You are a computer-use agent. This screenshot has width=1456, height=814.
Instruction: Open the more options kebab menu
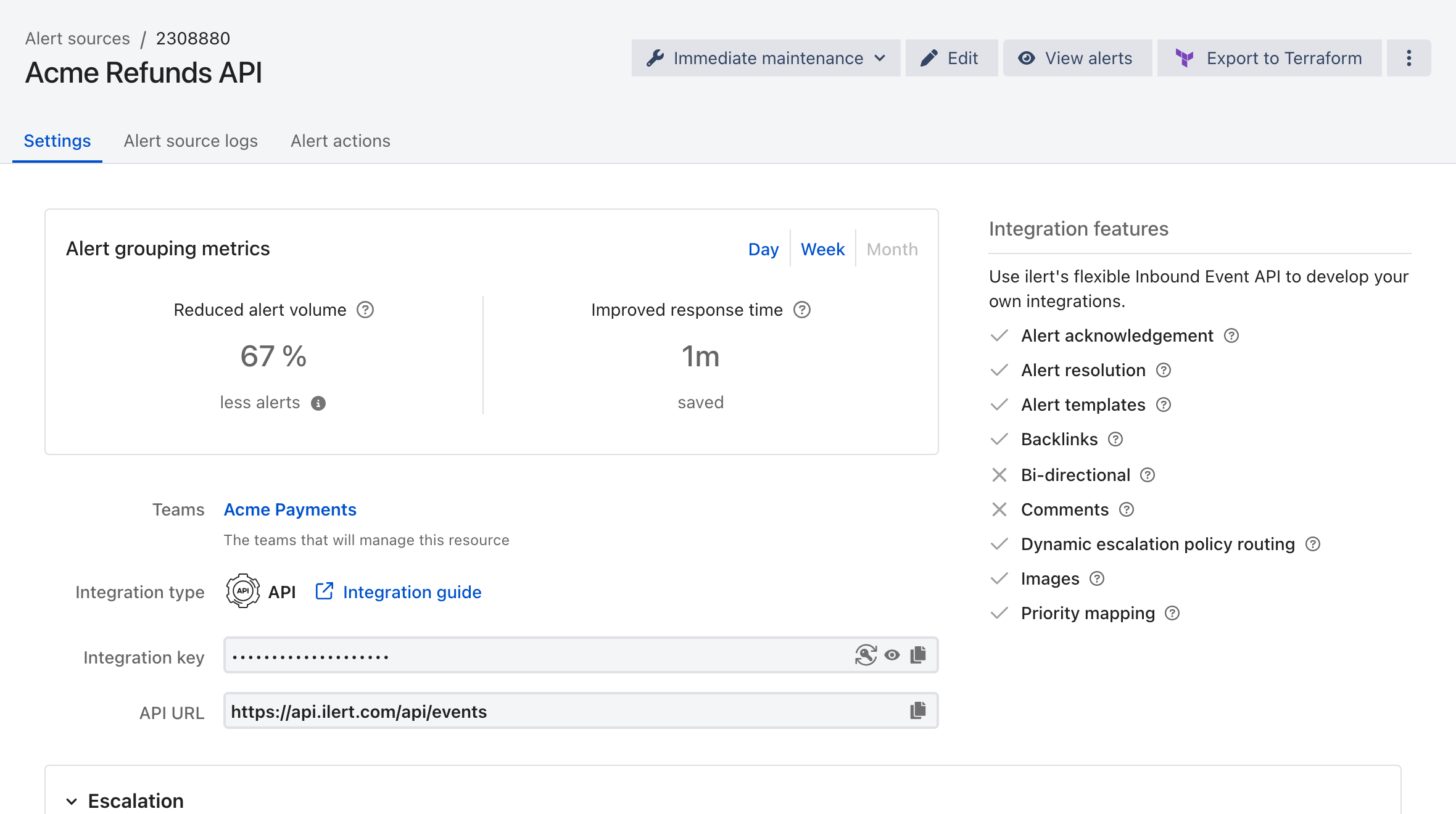[1408, 58]
